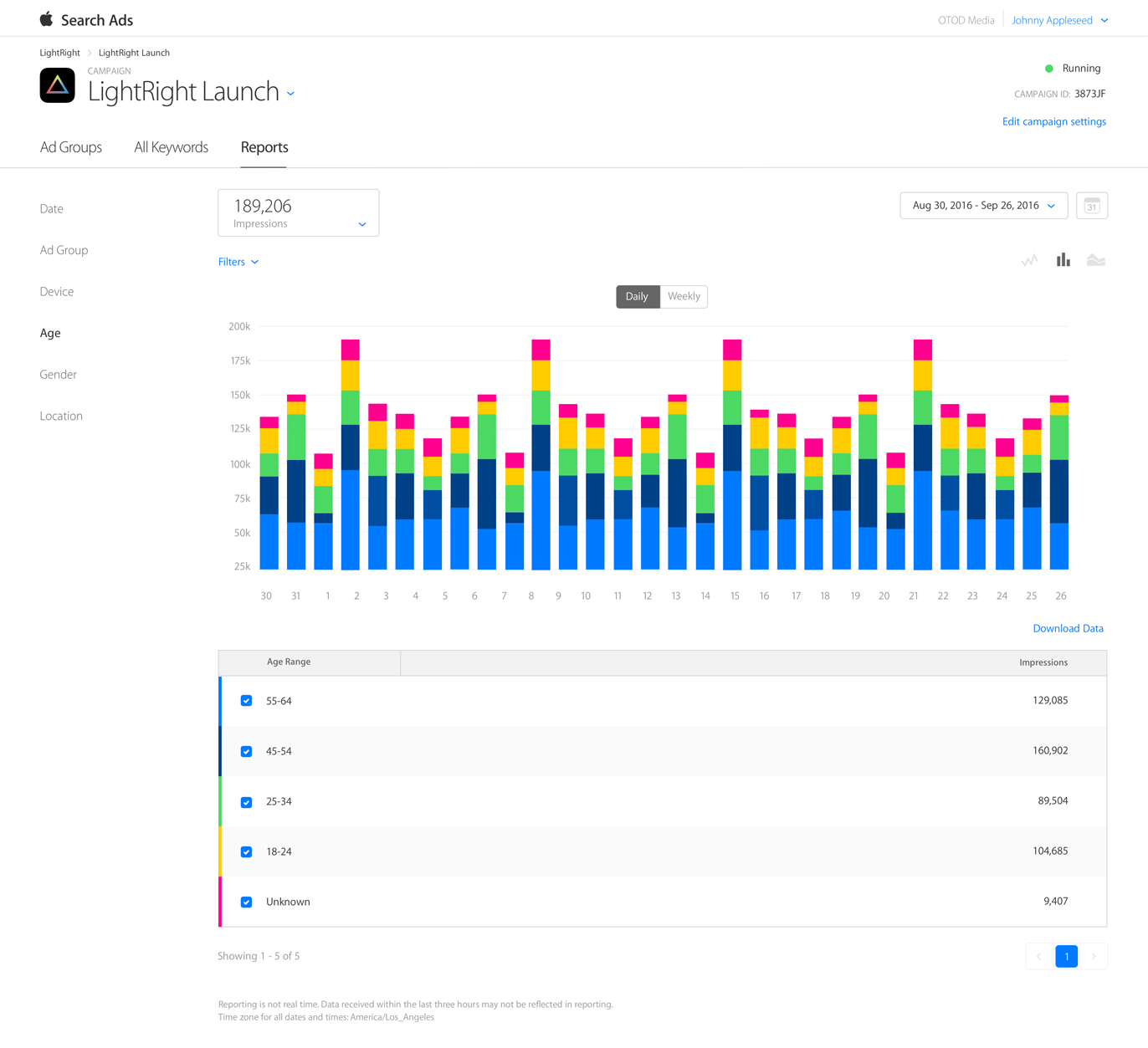Image resolution: width=1148 pixels, height=1048 pixels.
Task: Uncheck the 25-34 age range
Action: click(246, 802)
